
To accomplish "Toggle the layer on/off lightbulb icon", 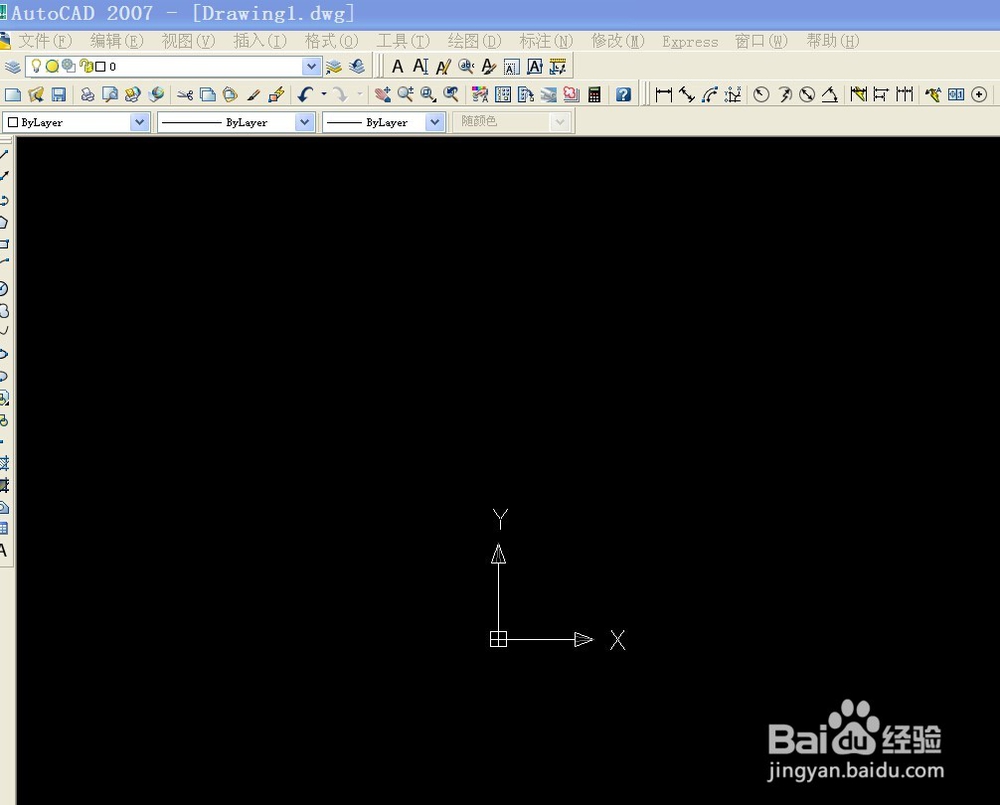I will (36, 66).
